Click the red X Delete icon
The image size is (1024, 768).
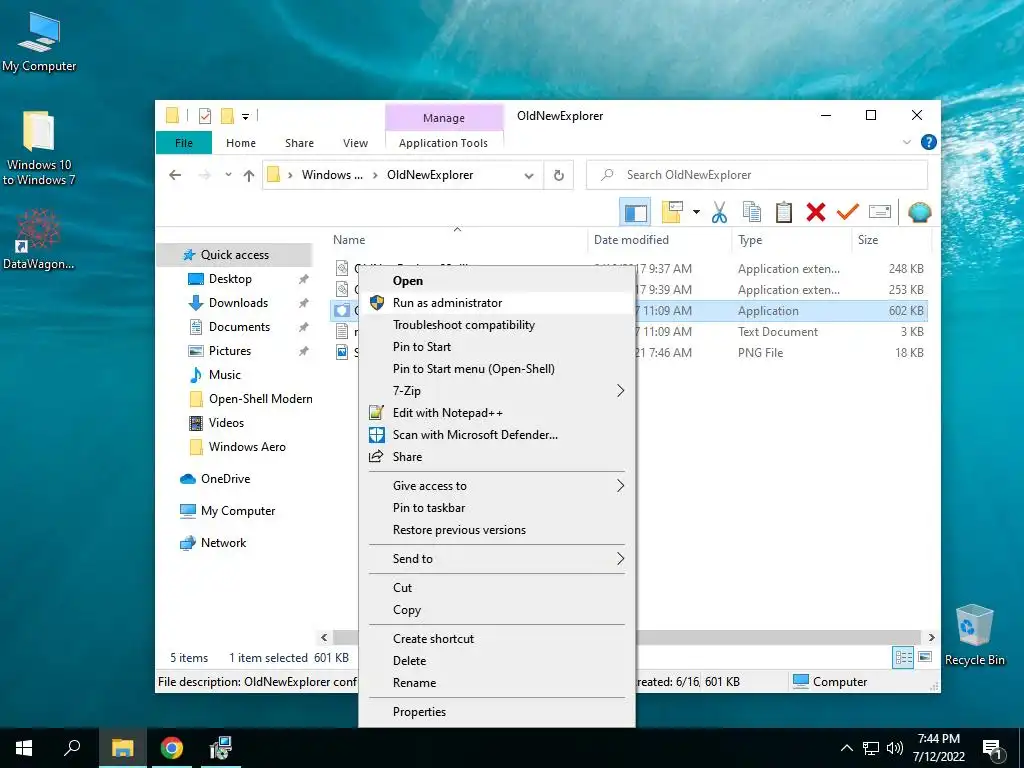(x=816, y=212)
